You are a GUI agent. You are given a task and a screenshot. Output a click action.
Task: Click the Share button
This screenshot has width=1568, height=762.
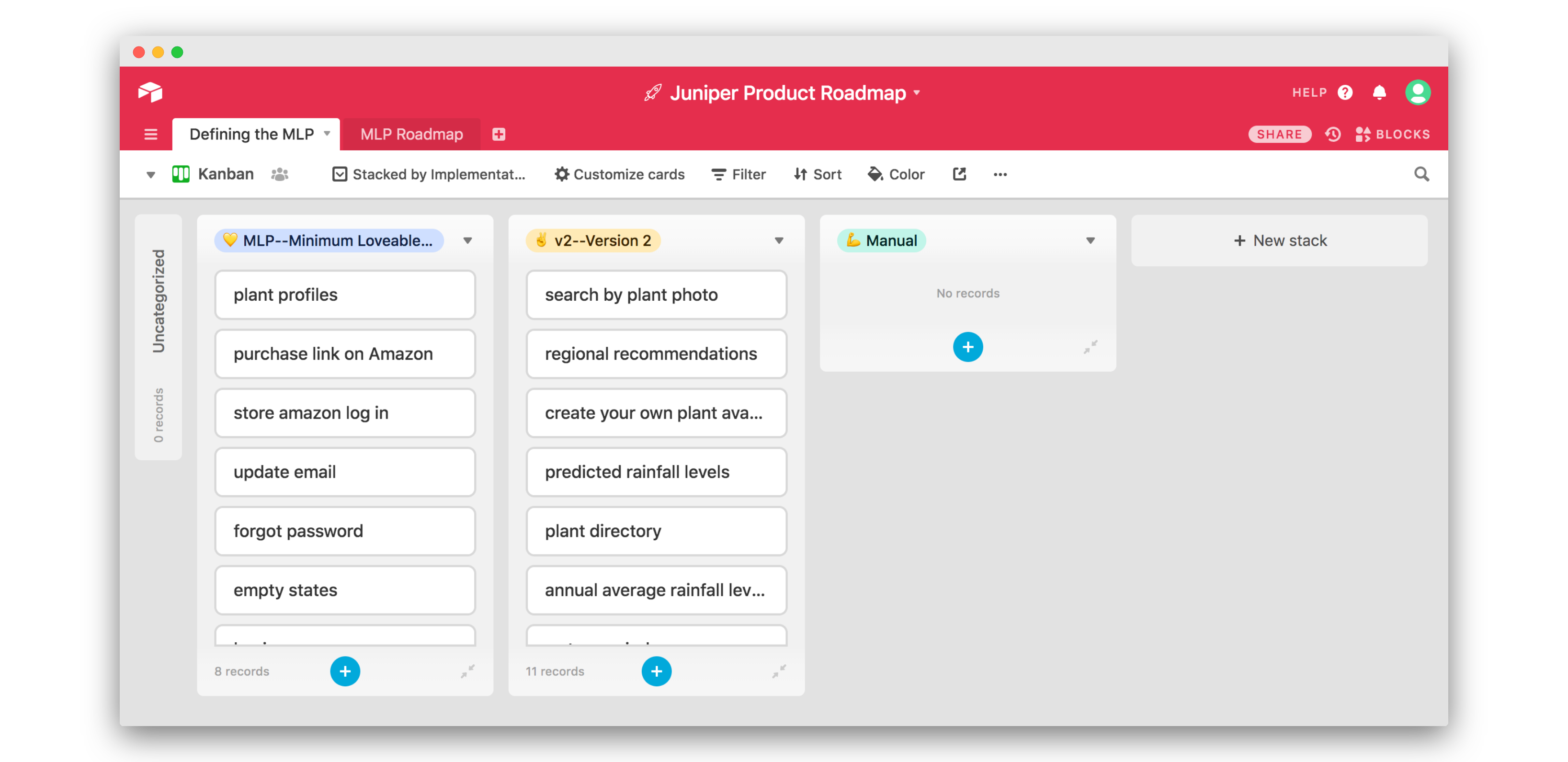pyautogui.click(x=1279, y=135)
